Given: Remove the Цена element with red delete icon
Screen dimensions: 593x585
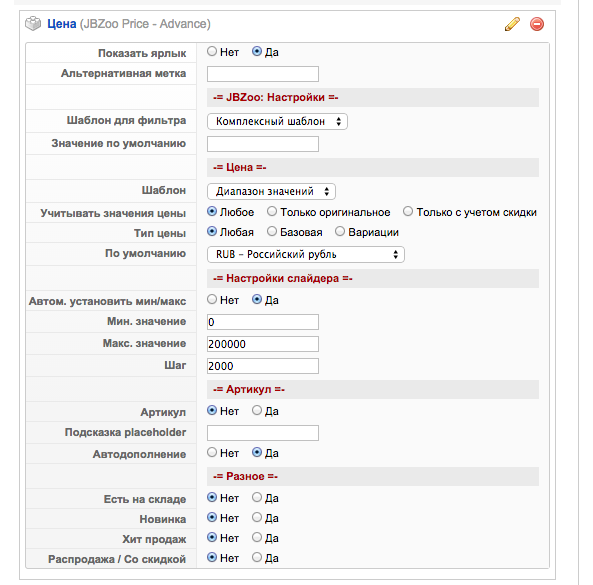Looking at the screenshot, I should click(x=537, y=24).
